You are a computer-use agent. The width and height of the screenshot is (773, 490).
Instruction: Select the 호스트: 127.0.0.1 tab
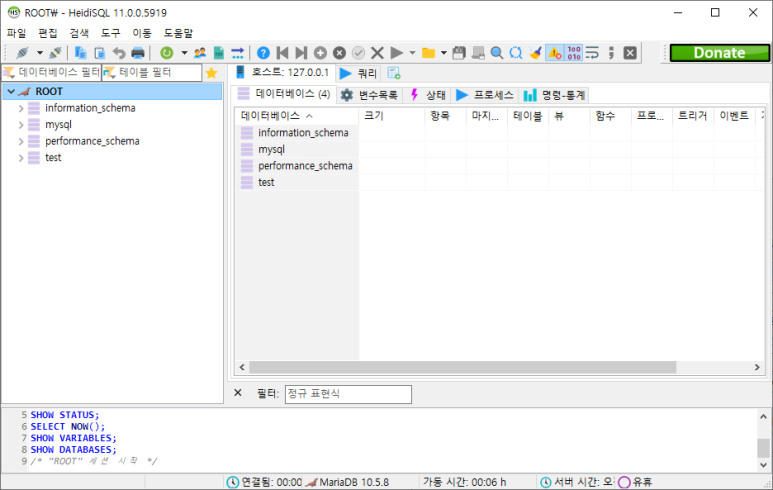(x=282, y=72)
